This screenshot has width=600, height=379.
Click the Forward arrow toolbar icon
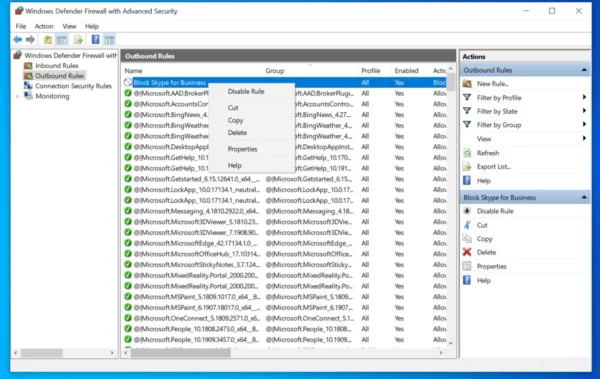pos(30,39)
